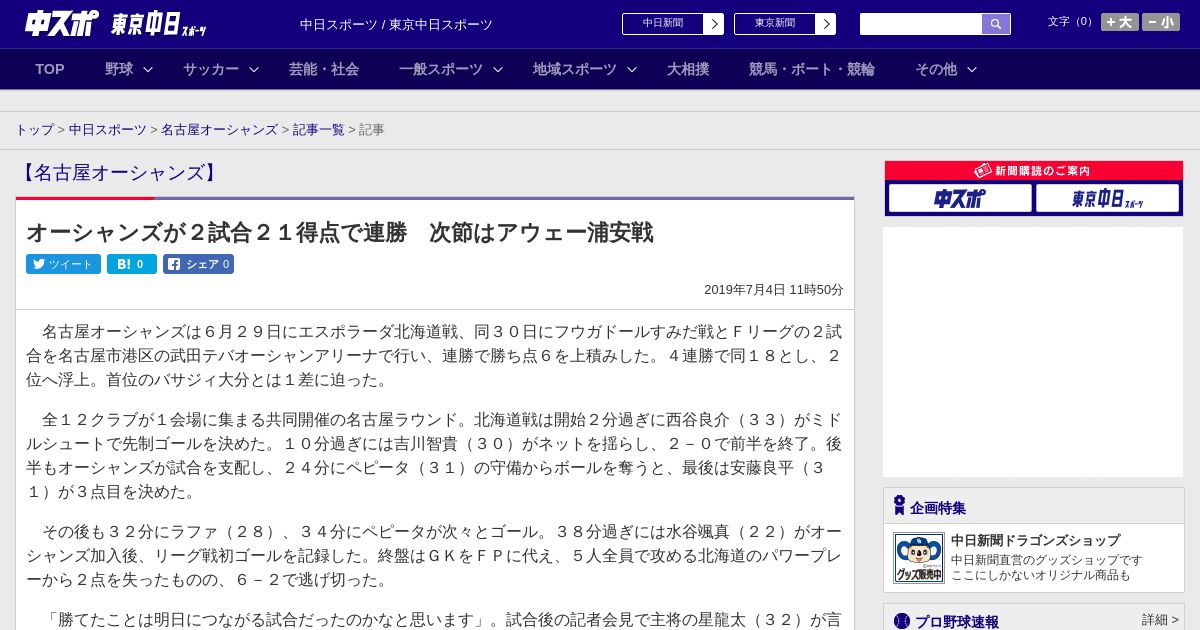The image size is (1200, 630).
Task: Open 一般スポーツ menu
Action: click(441, 69)
